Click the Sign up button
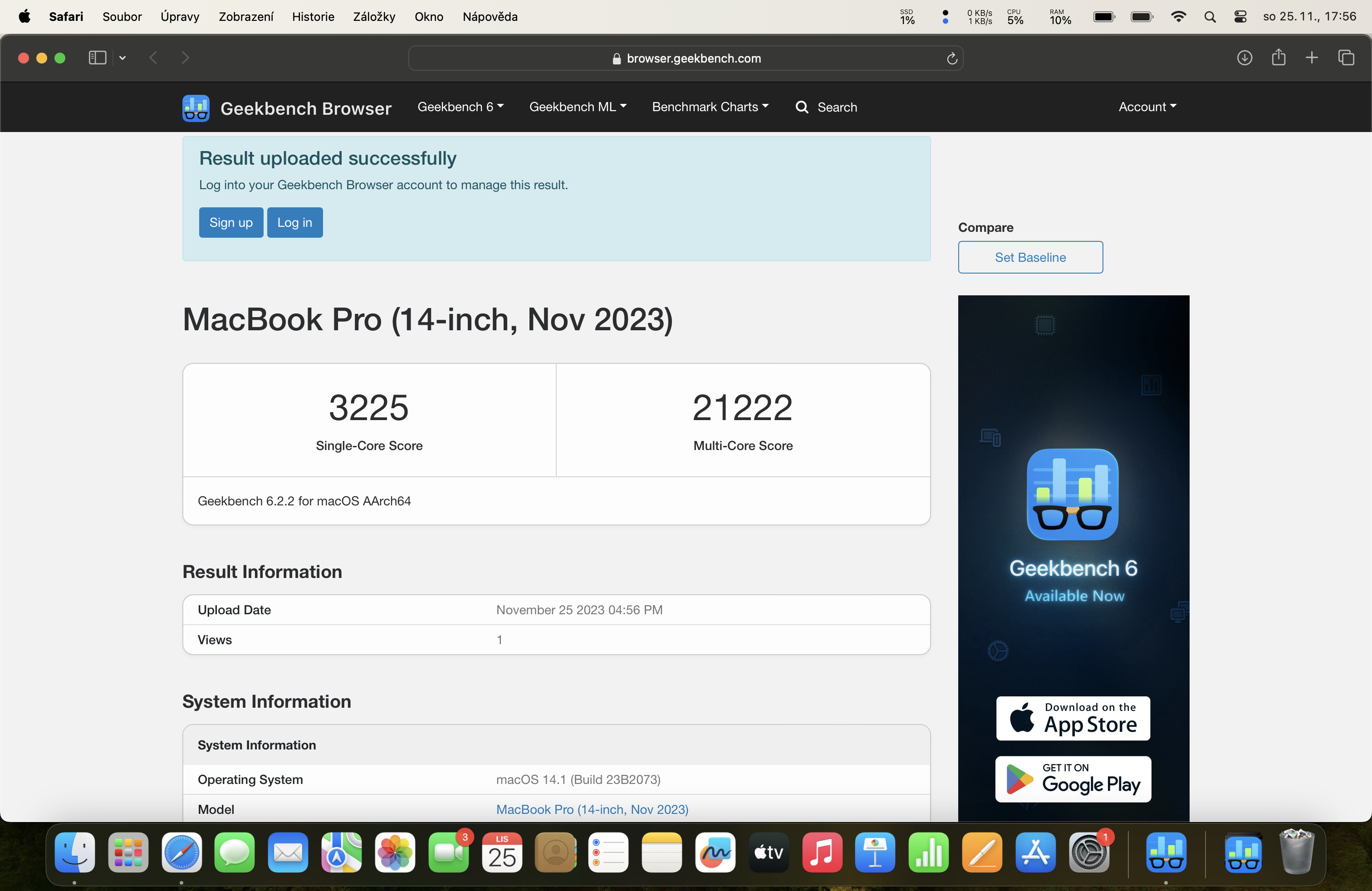 click(230, 222)
